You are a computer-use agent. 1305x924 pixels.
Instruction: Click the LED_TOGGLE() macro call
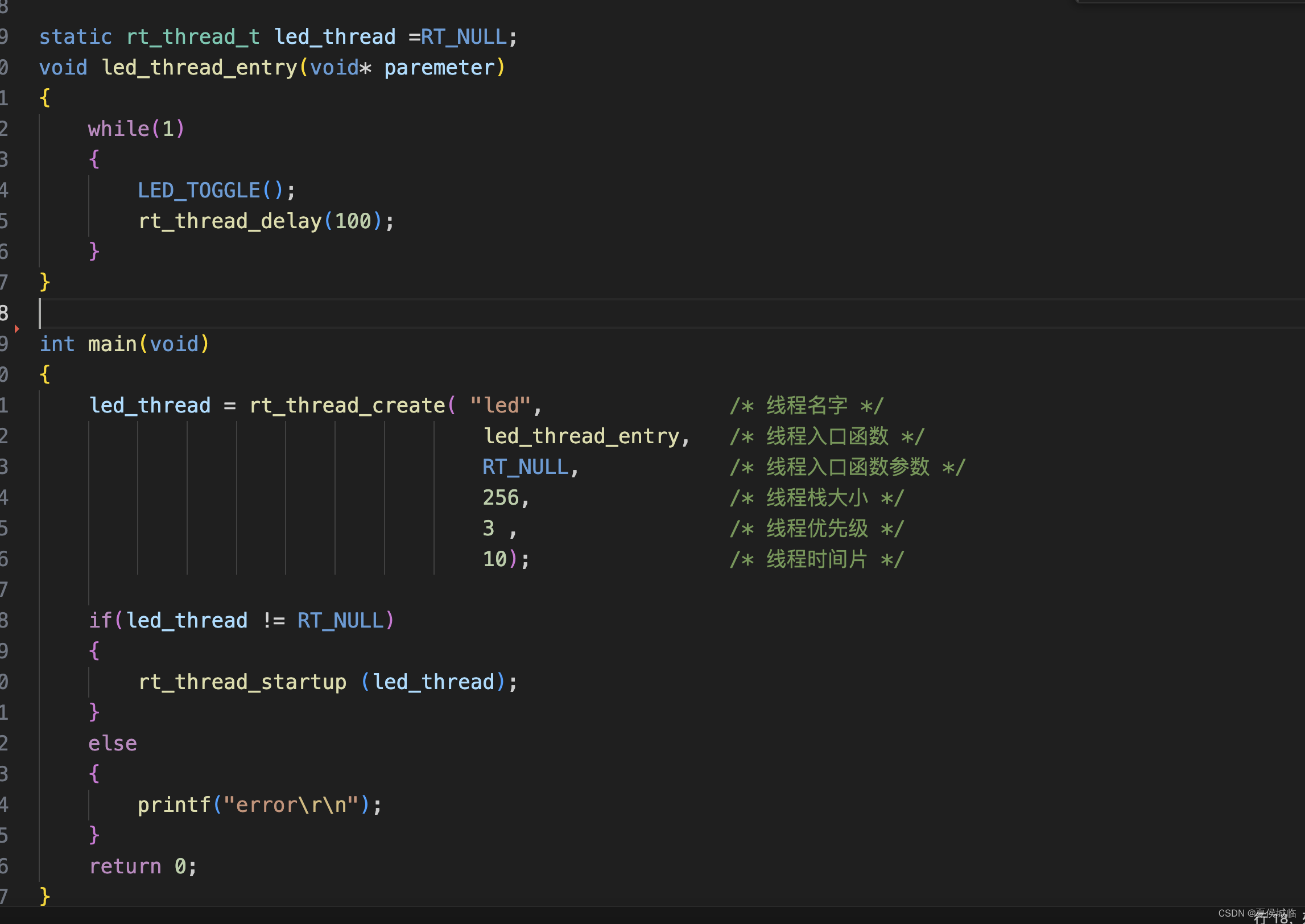tap(217, 191)
